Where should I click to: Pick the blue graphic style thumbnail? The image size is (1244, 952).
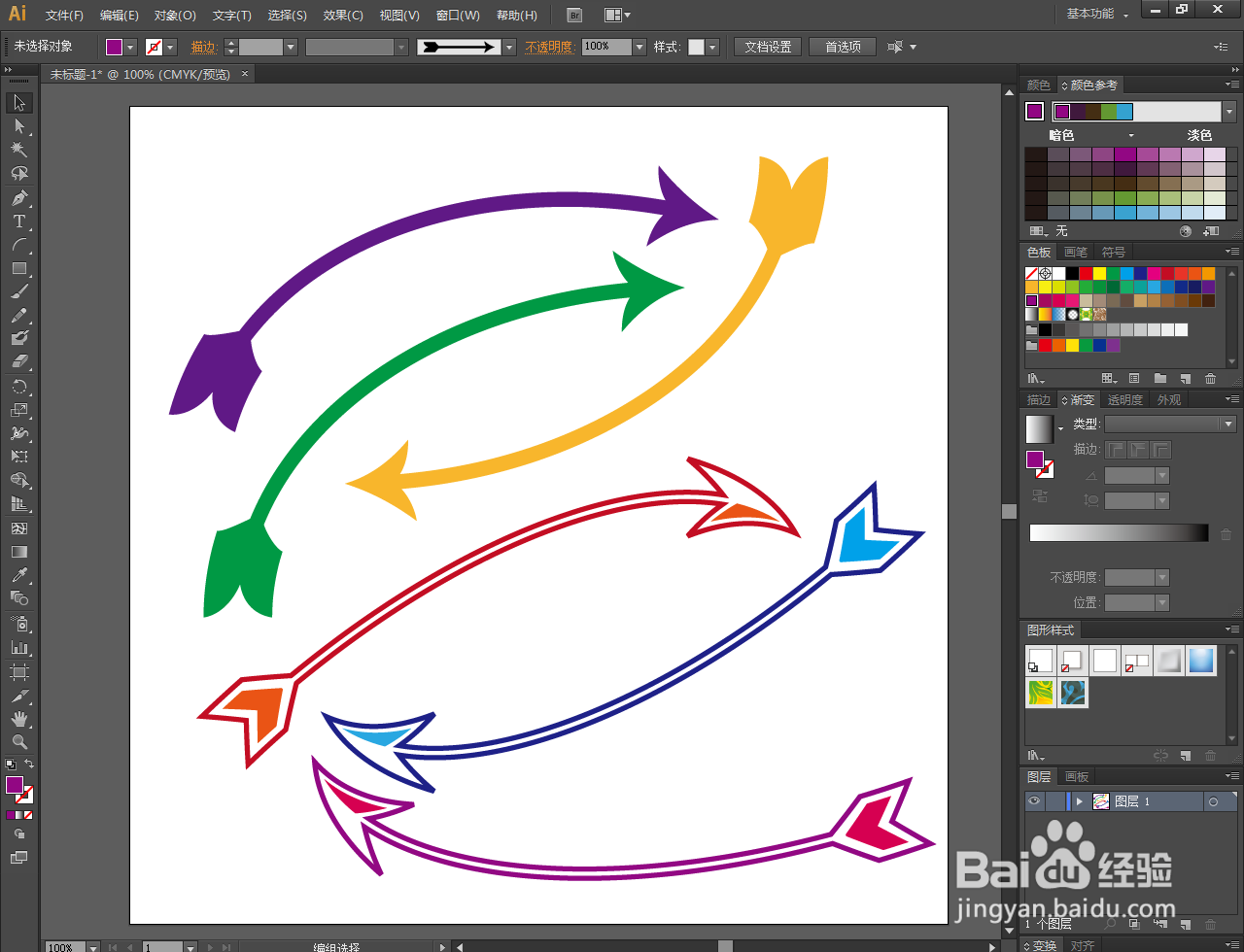1200,661
